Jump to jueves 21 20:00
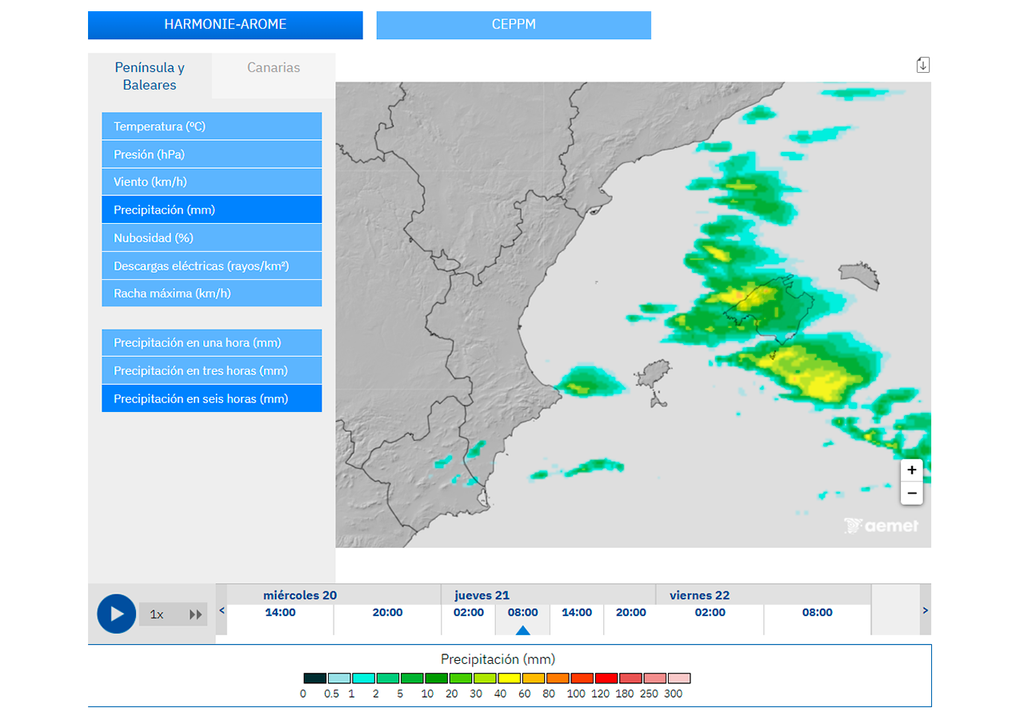Viewport: 1024px width, 720px height. point(631,612)
